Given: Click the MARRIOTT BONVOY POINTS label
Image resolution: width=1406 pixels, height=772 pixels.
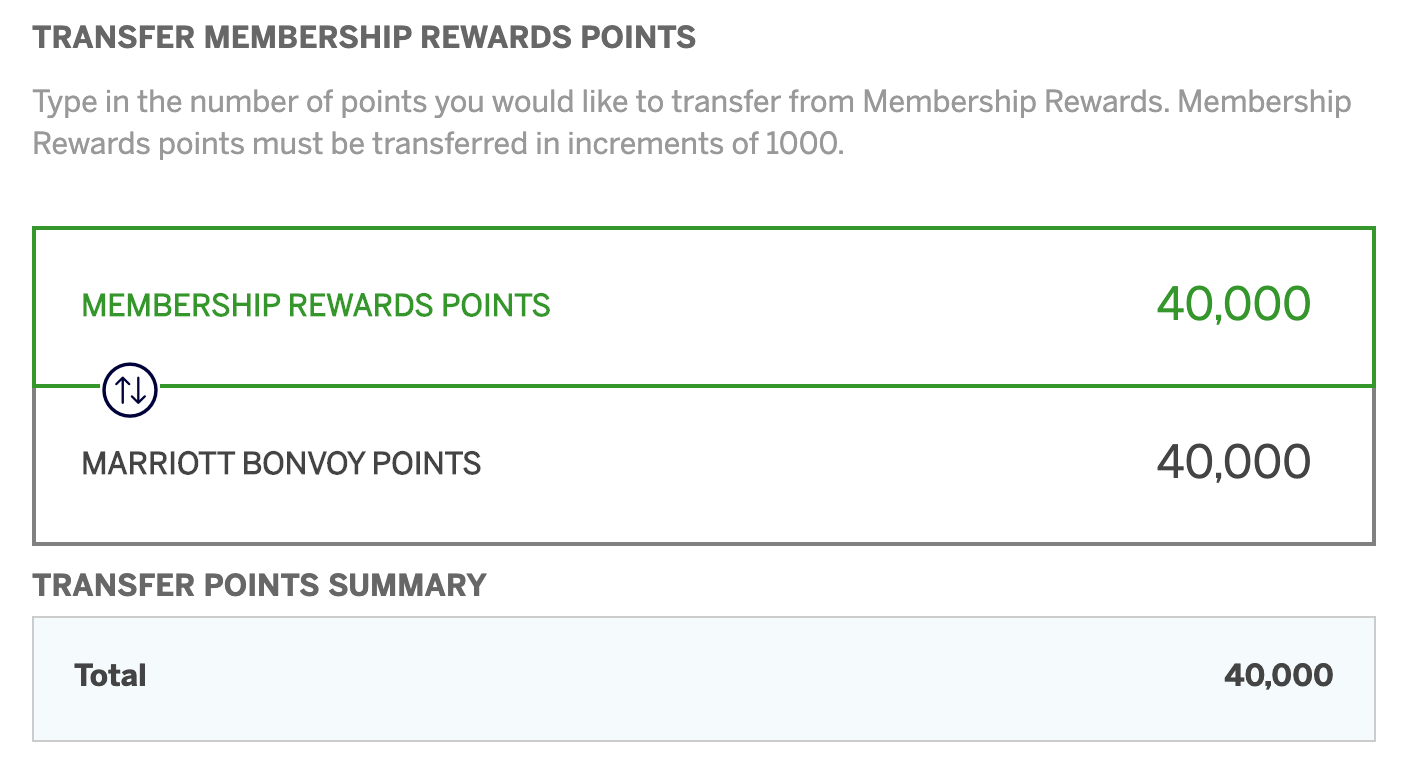Looking at the screenshot, I should 281,464.
